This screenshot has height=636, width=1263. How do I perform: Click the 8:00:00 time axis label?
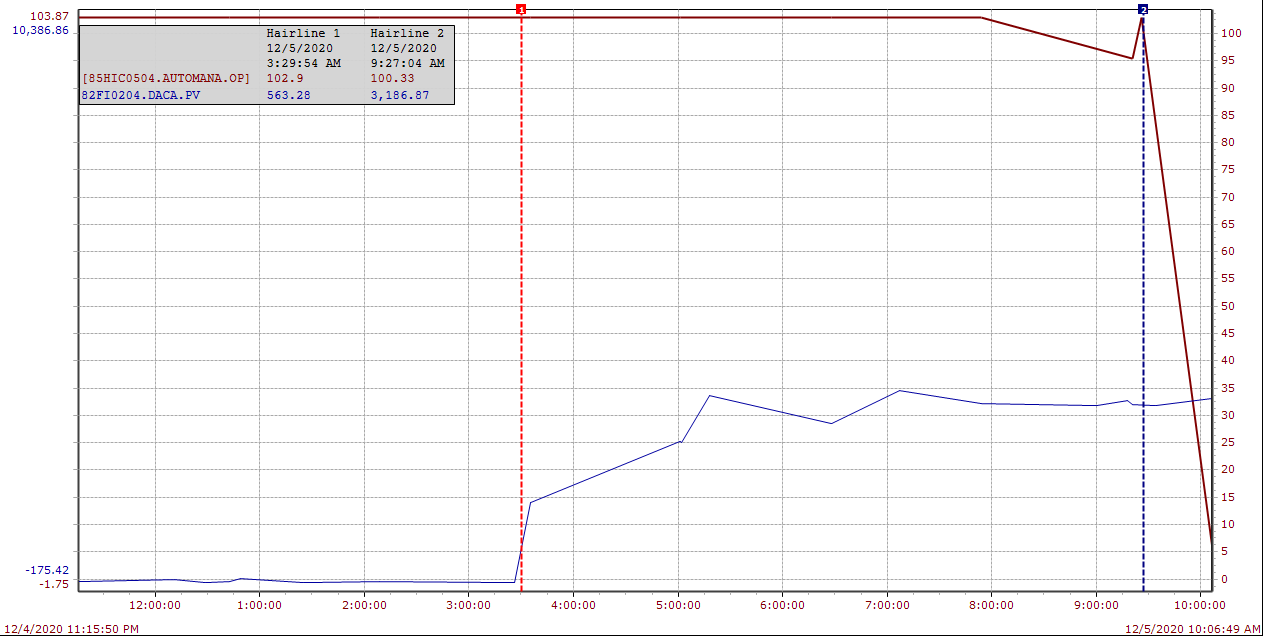tap(991, 605)
